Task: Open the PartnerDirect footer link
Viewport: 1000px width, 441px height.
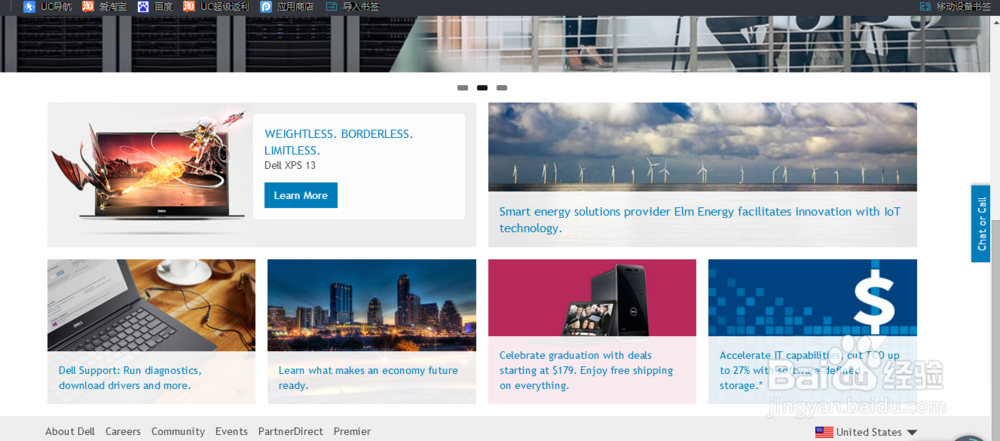Action: (291, 431)
